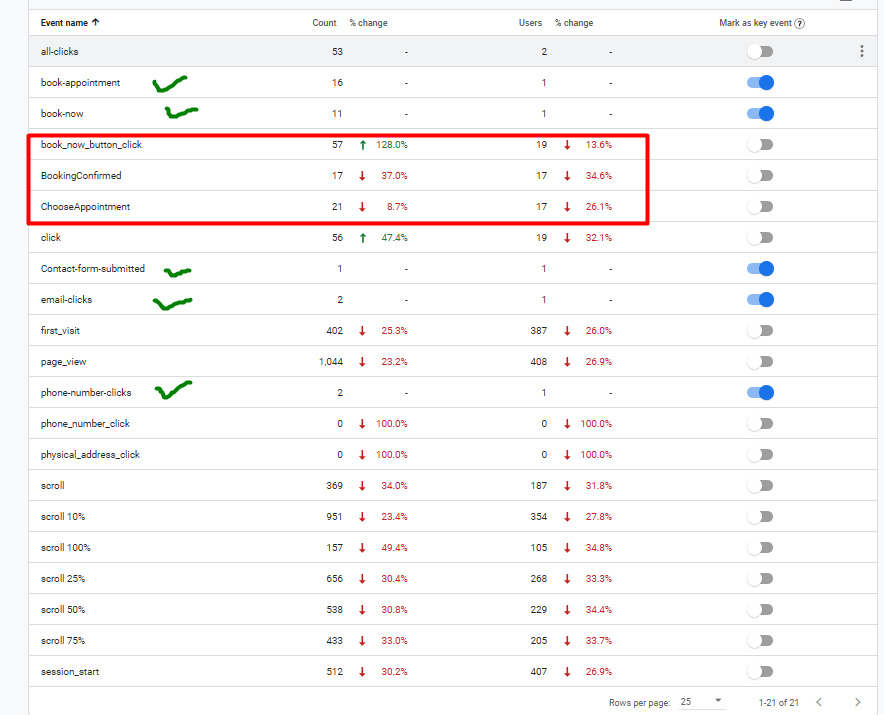Open the phone_number_click event
This screenshot has width=884, height=715.
(85, 423)
